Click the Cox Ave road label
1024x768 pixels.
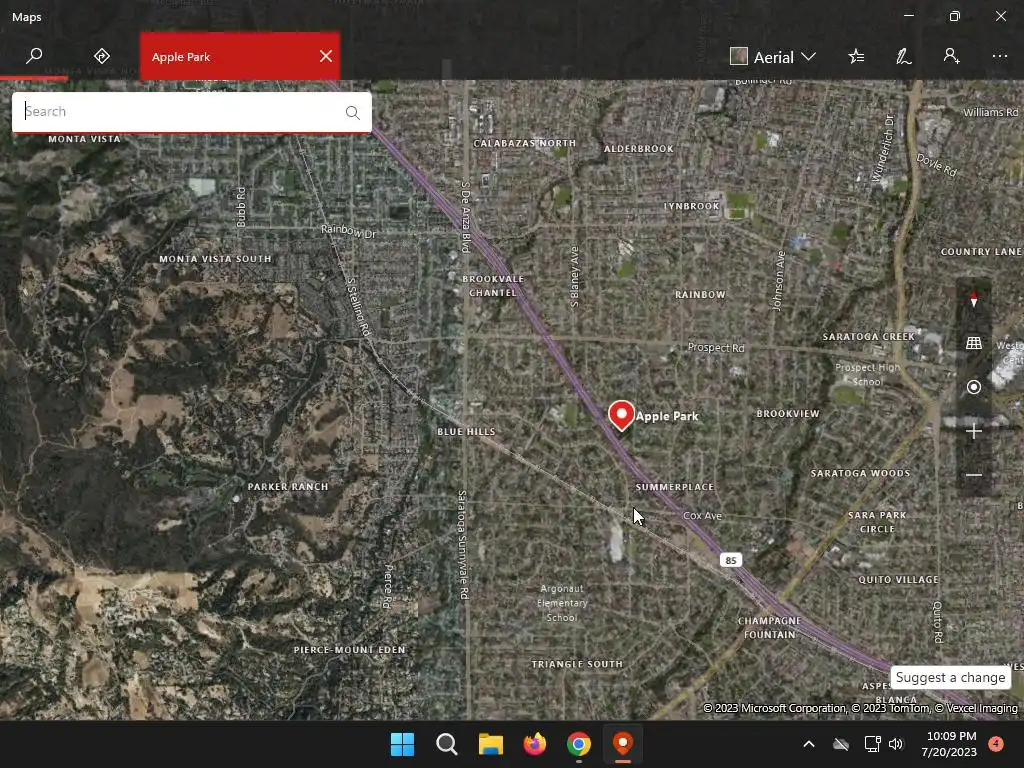(x=702, y=515)
